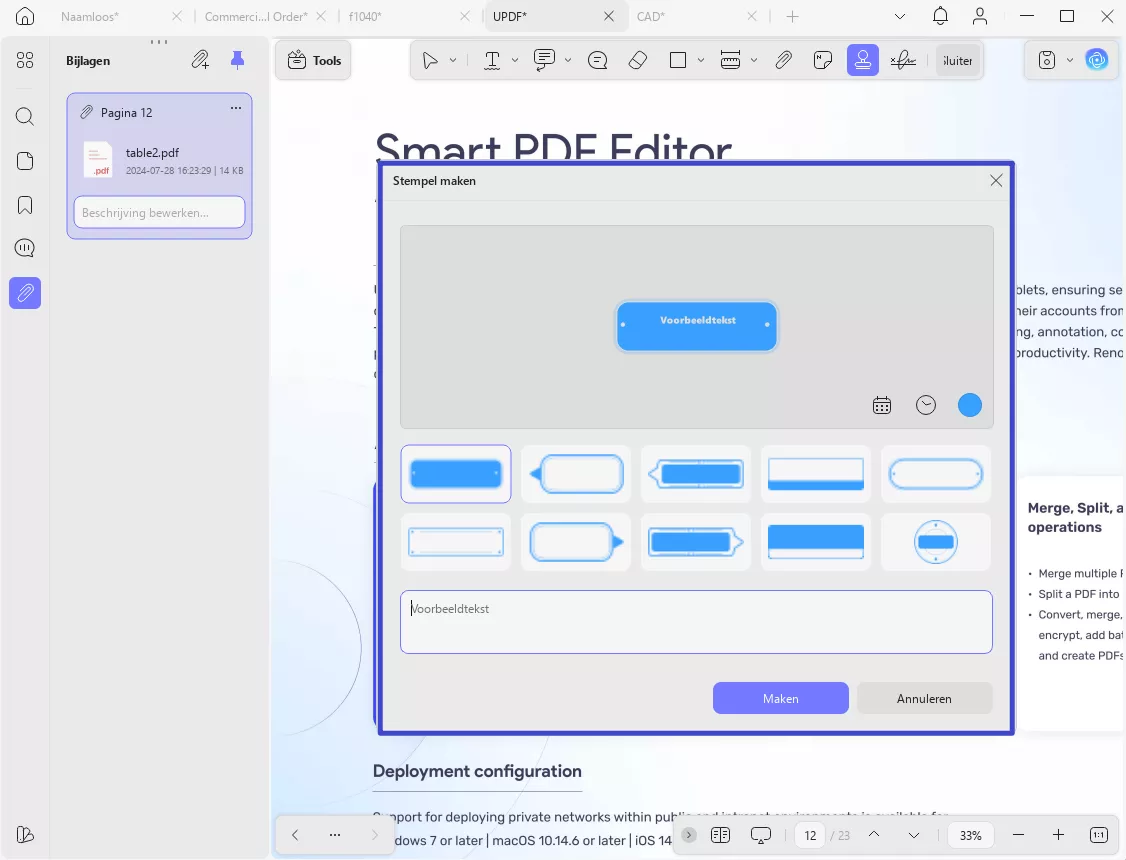Click the Maken button
1126x860 pixels.
[781, 698]
